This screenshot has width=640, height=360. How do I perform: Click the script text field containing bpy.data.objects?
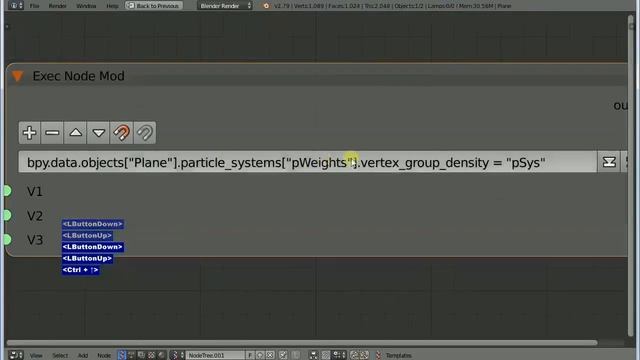coord(307,162)
